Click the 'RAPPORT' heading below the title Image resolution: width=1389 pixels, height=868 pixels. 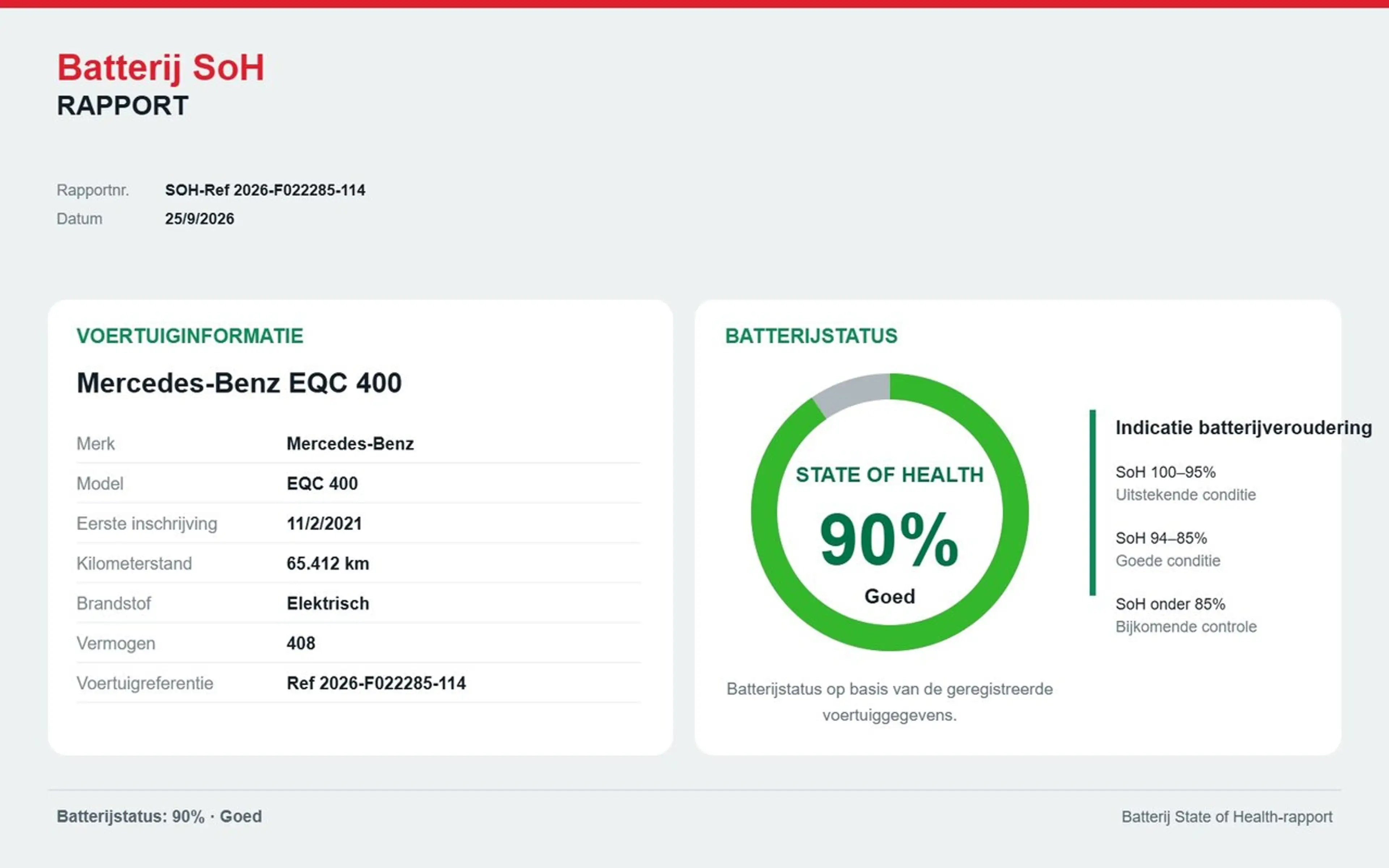click(x=123, y=106)
